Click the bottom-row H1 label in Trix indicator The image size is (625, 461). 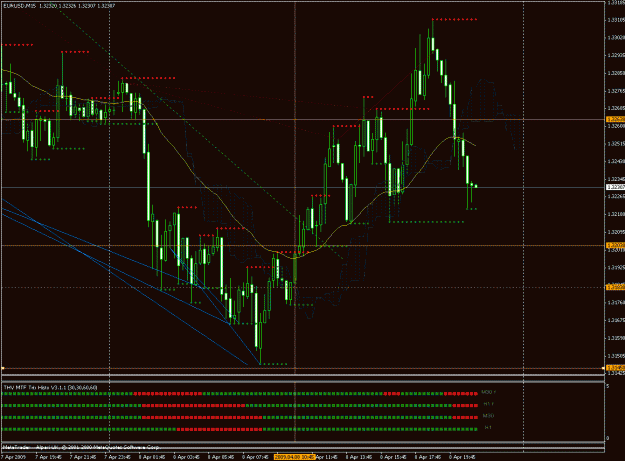click(x=488, y=428)
